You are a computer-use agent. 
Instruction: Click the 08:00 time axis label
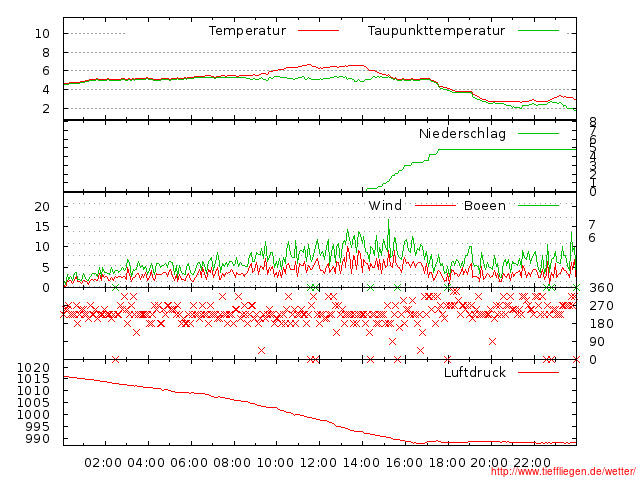coord(231,463)
